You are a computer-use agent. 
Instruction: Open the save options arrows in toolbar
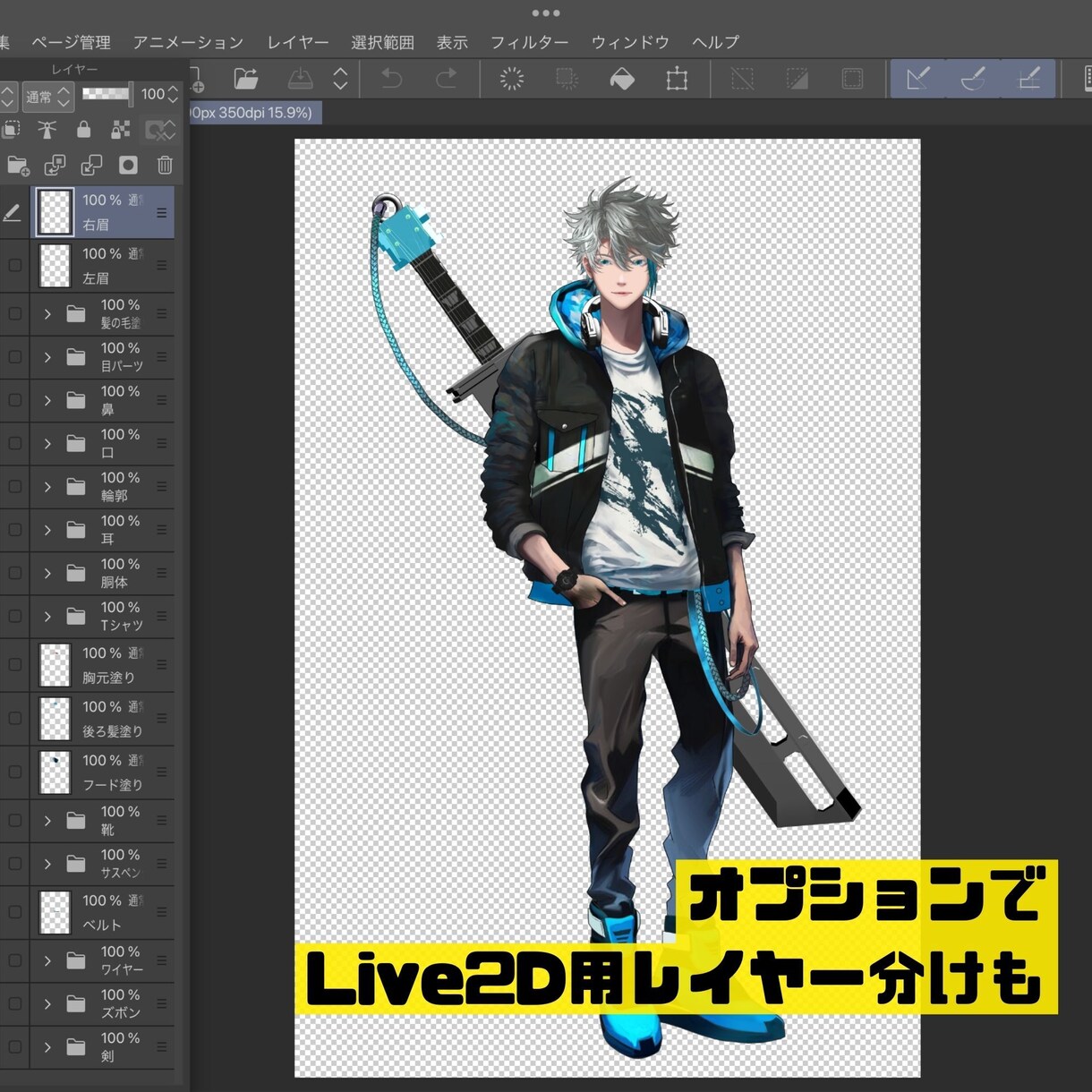click(x=340, y=79)
